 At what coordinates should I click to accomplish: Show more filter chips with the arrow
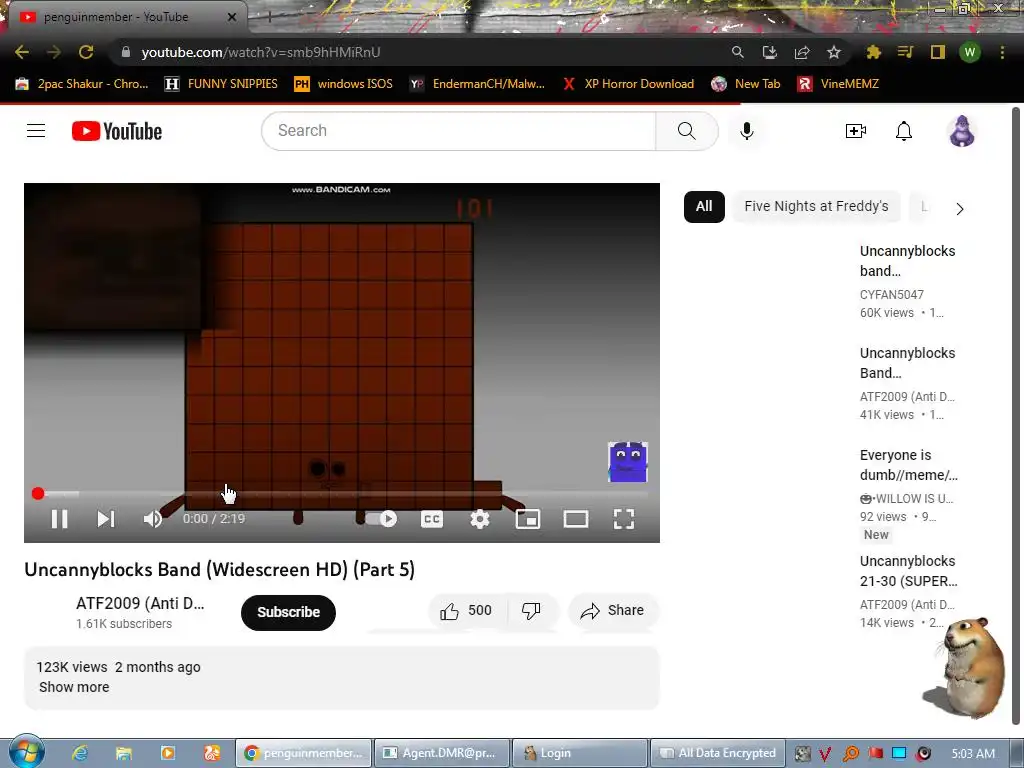click(959, 209)
